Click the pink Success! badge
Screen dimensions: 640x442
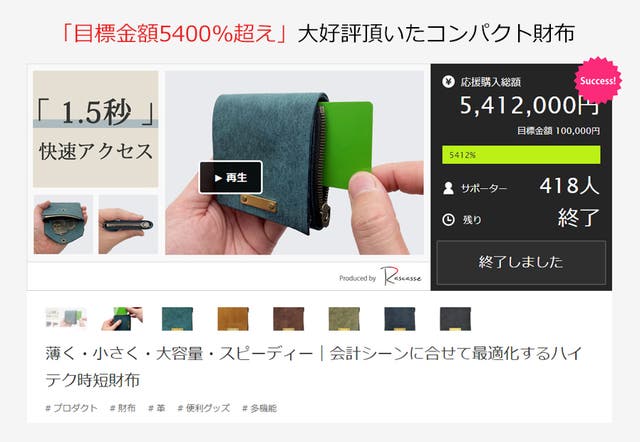click(x=598, y=80)
